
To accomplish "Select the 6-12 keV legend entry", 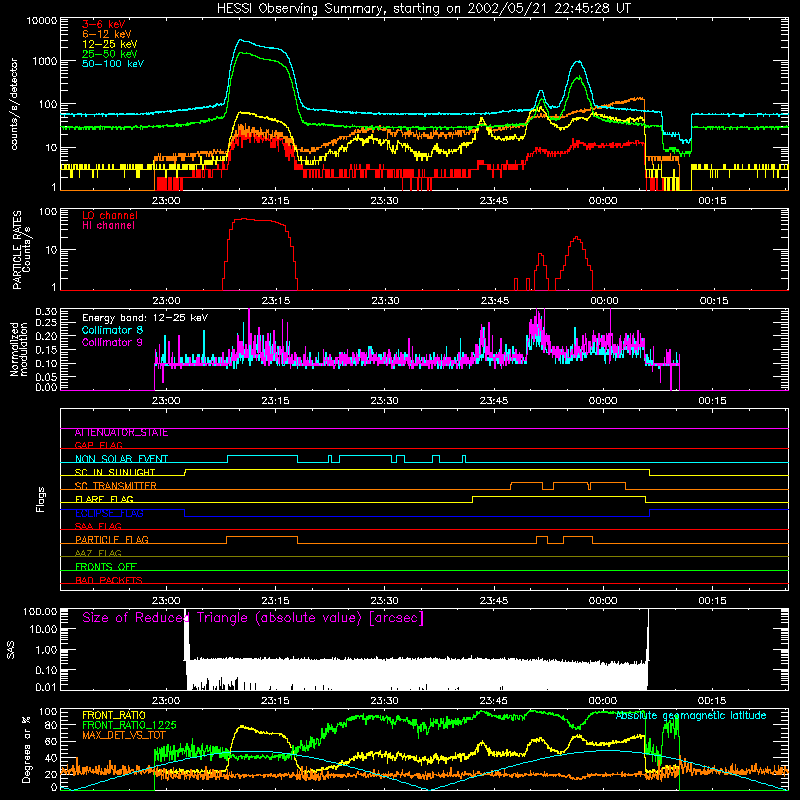I will [106, 34].
